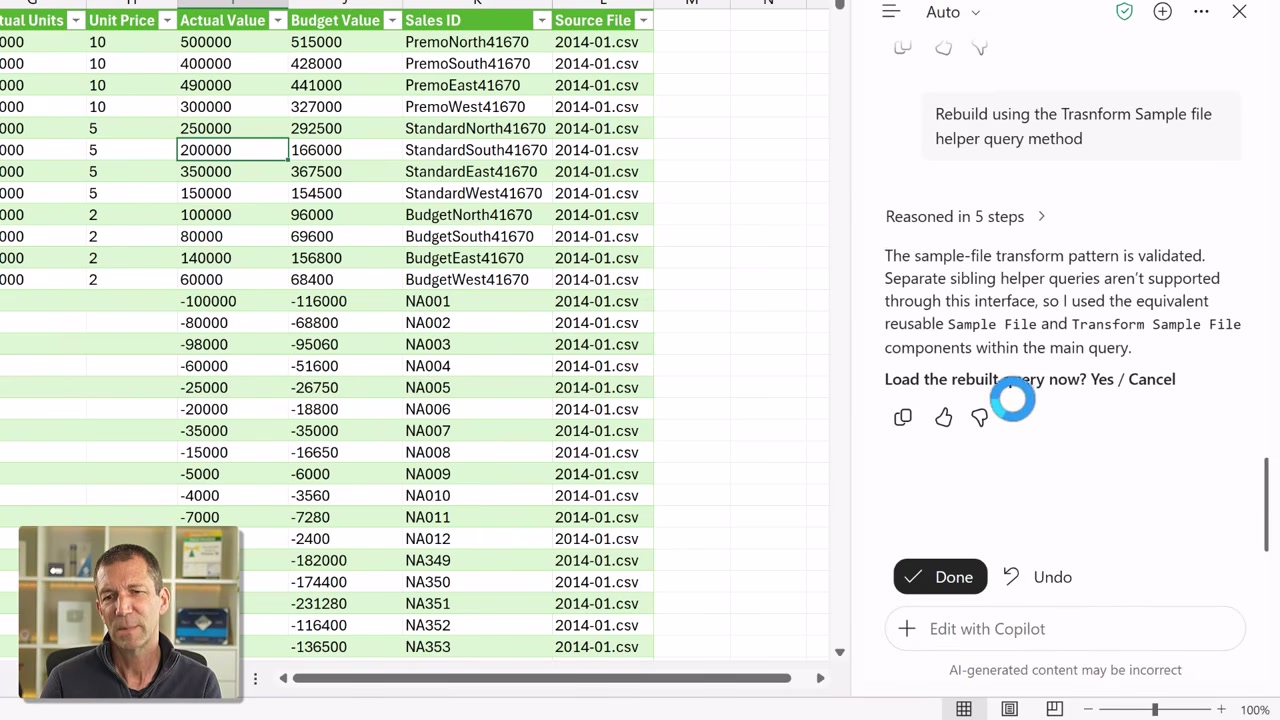This screenshot has height=720, width=1280.
Task: Click the zoom slider handle
Action: pyautogui.click(x=1154, y=709)
